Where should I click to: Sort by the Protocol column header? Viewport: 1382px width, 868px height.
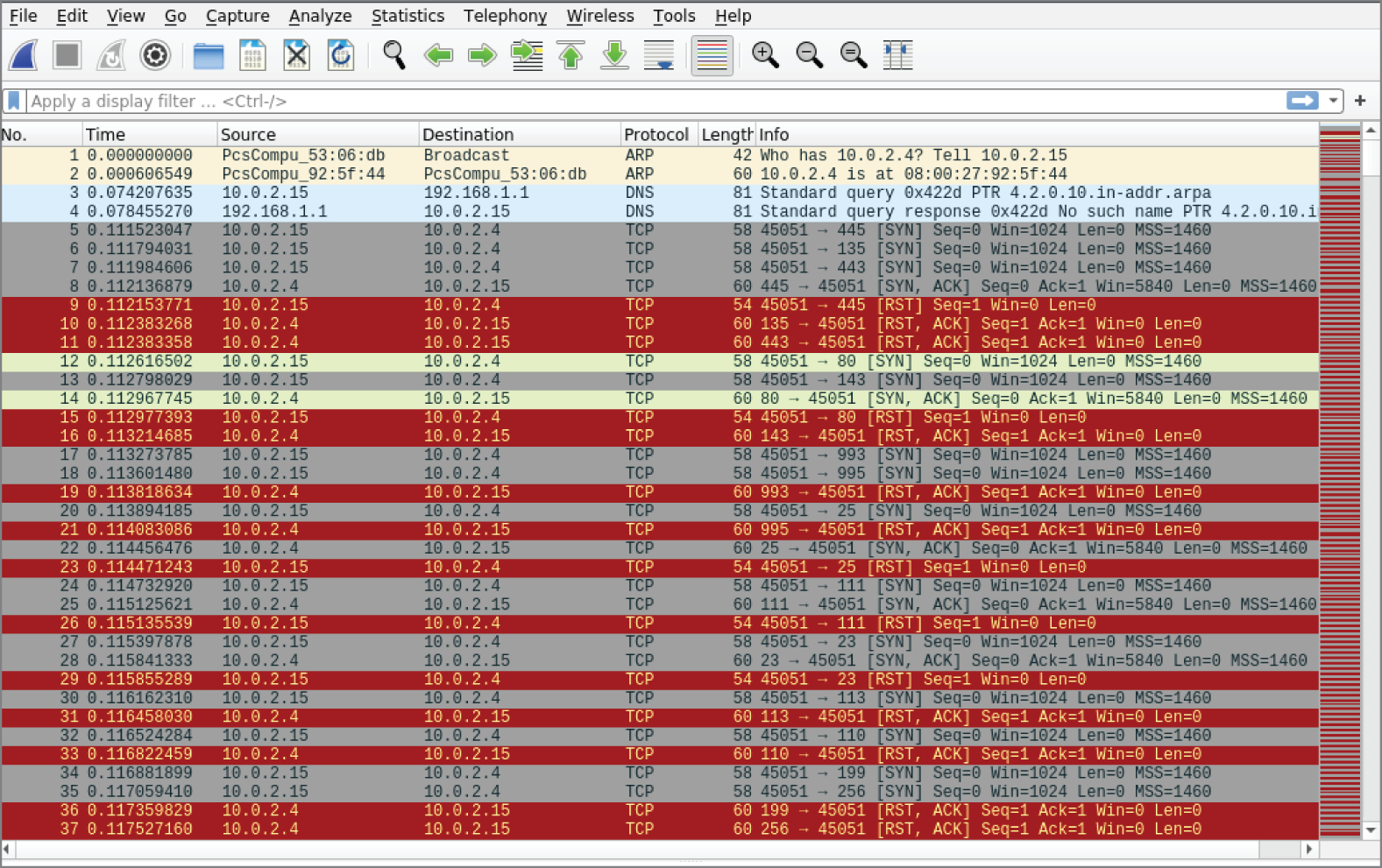click(659, 134)
